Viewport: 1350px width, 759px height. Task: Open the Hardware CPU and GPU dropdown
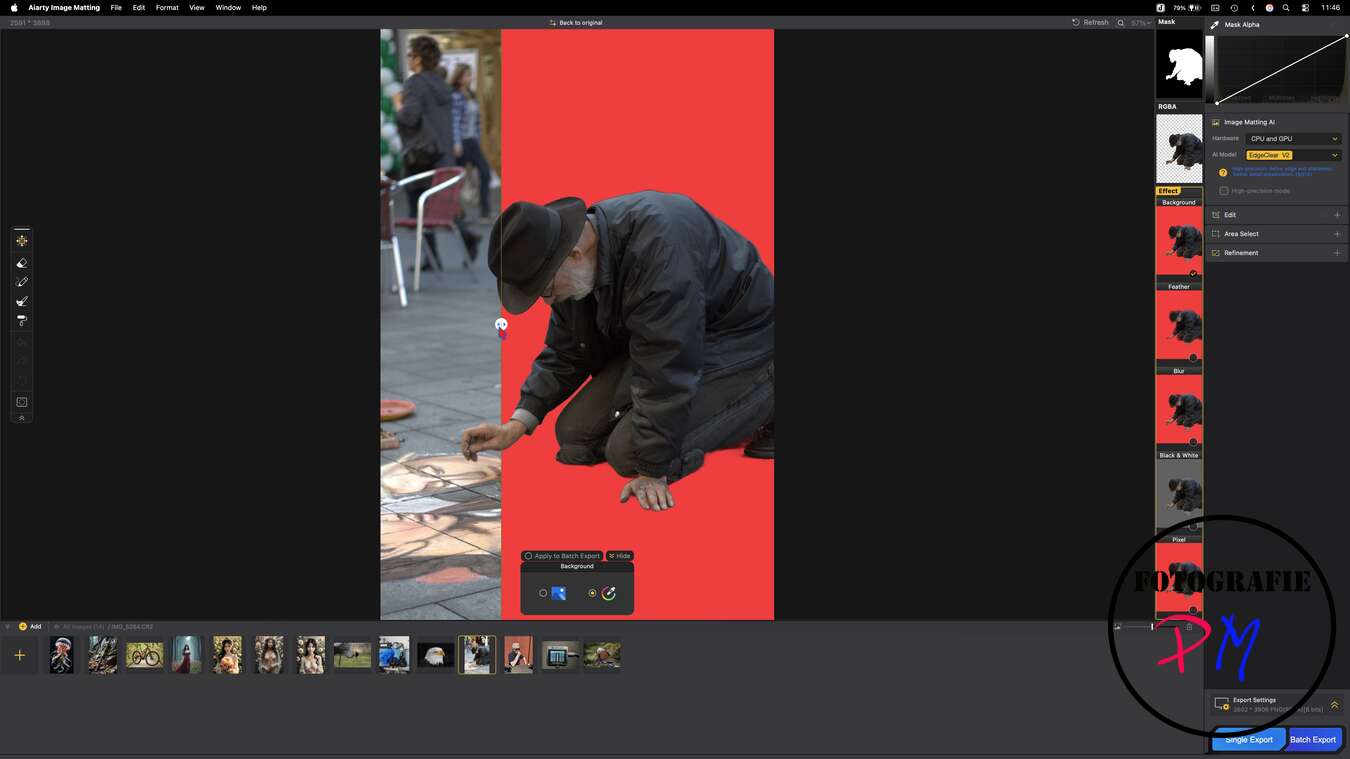coord(1293,139)
